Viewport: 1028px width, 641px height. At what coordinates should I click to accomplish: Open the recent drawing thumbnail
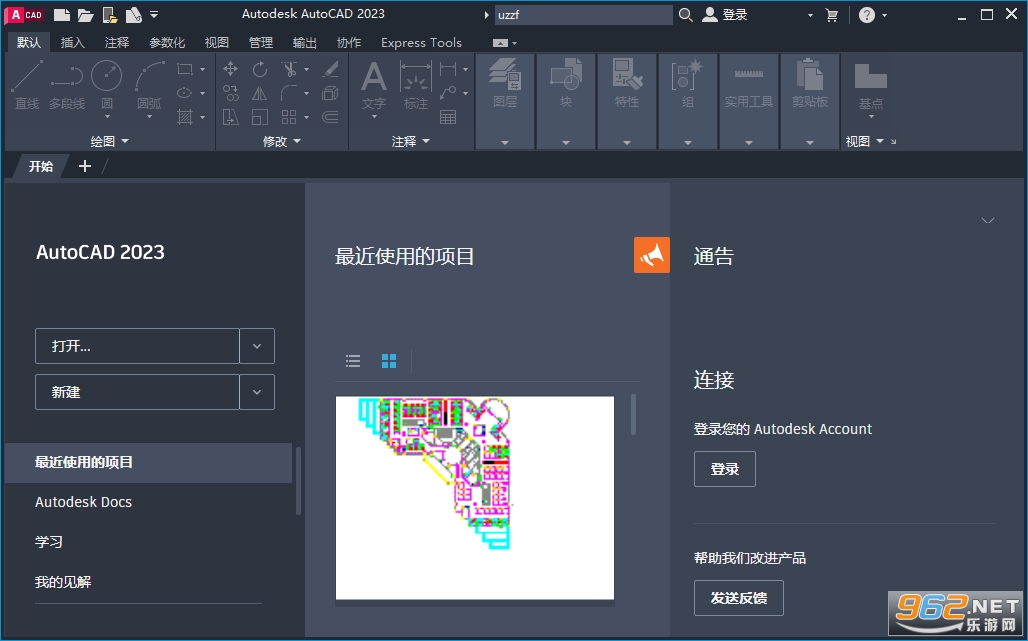(475, 497)
